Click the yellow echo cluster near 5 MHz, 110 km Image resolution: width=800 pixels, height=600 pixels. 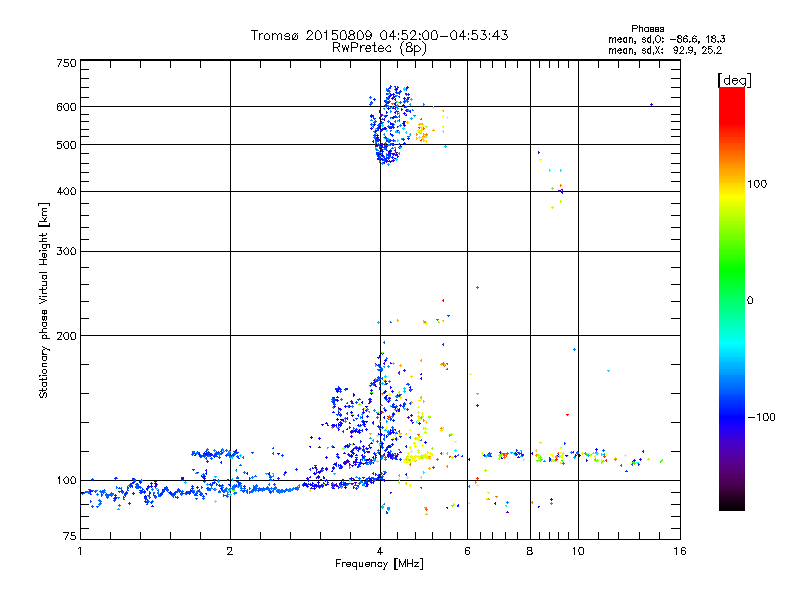pos(417,451)
